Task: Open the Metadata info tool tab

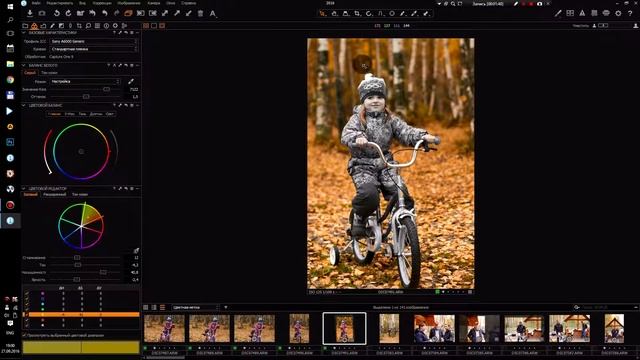Action: [106, 26]
